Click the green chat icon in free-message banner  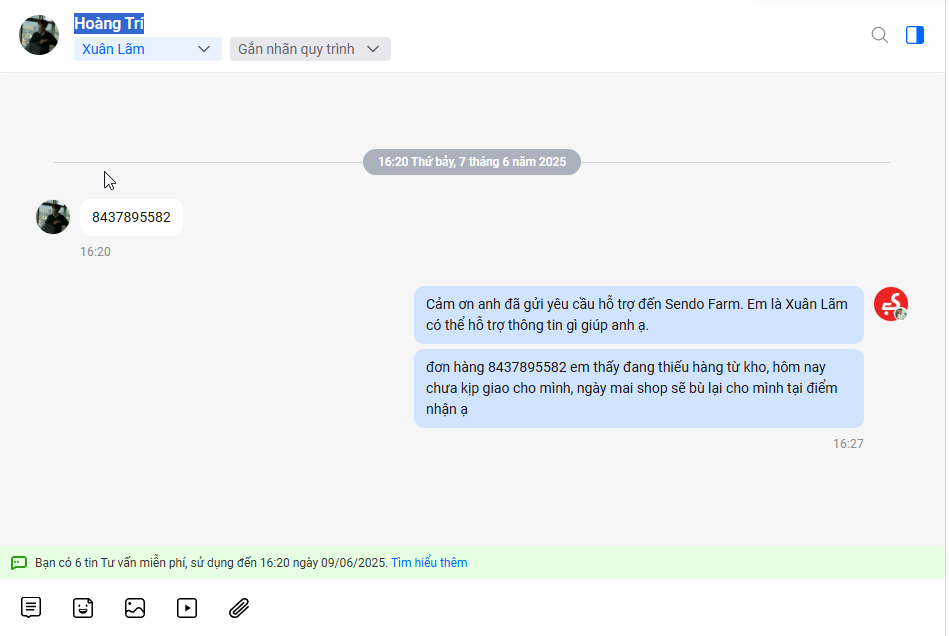click(19, 563)
